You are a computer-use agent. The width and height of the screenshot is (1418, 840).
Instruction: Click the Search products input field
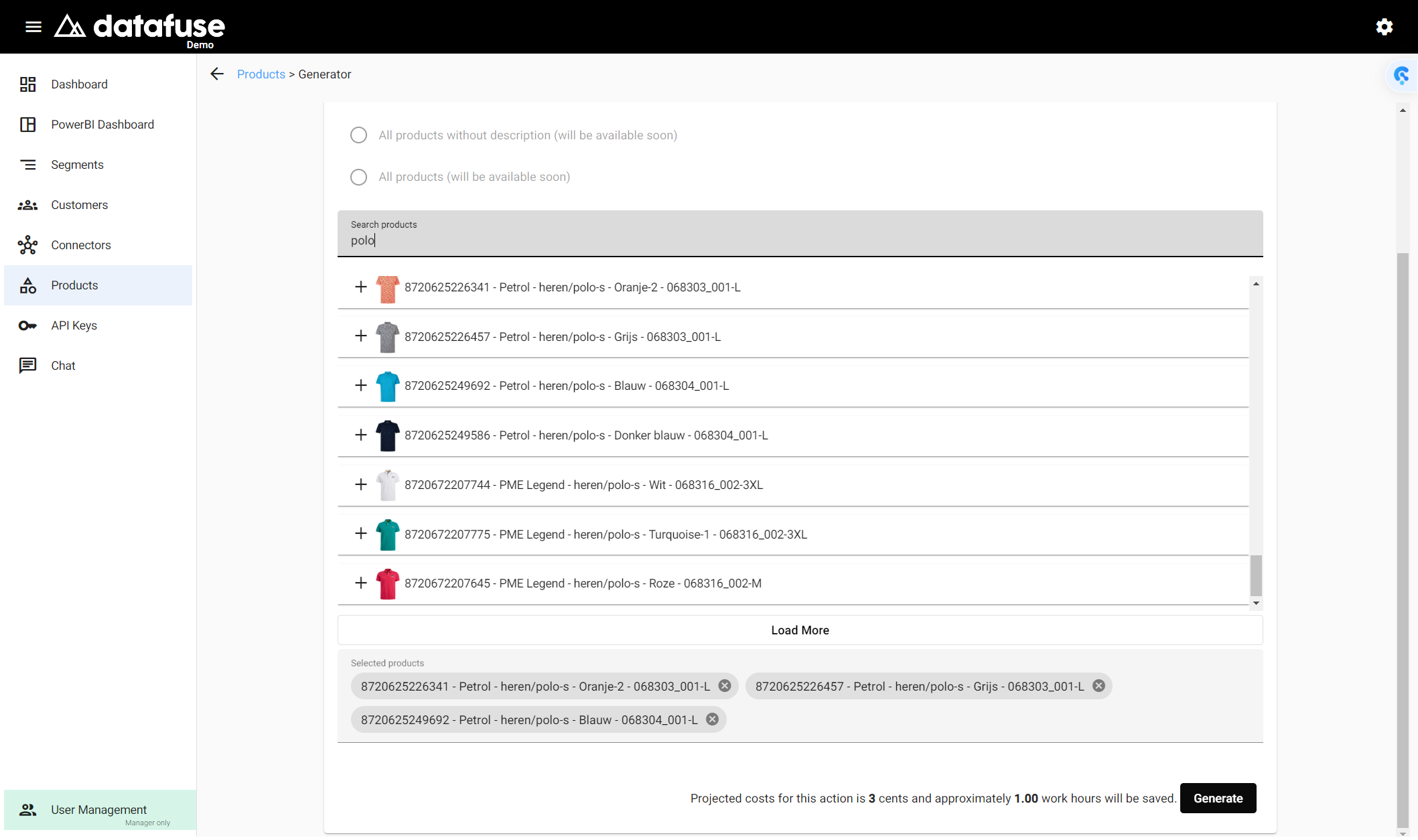pyautogui.click(x=800, y=233)
